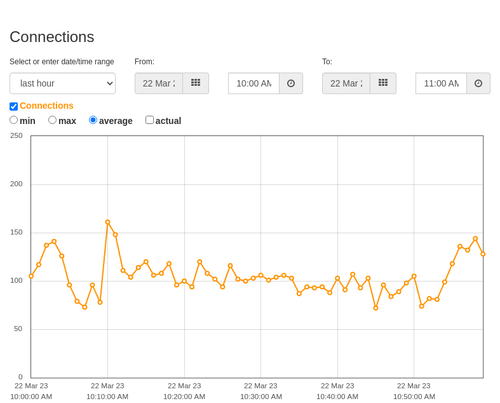Click the dropdown arrow of range selector

[110, 83]
